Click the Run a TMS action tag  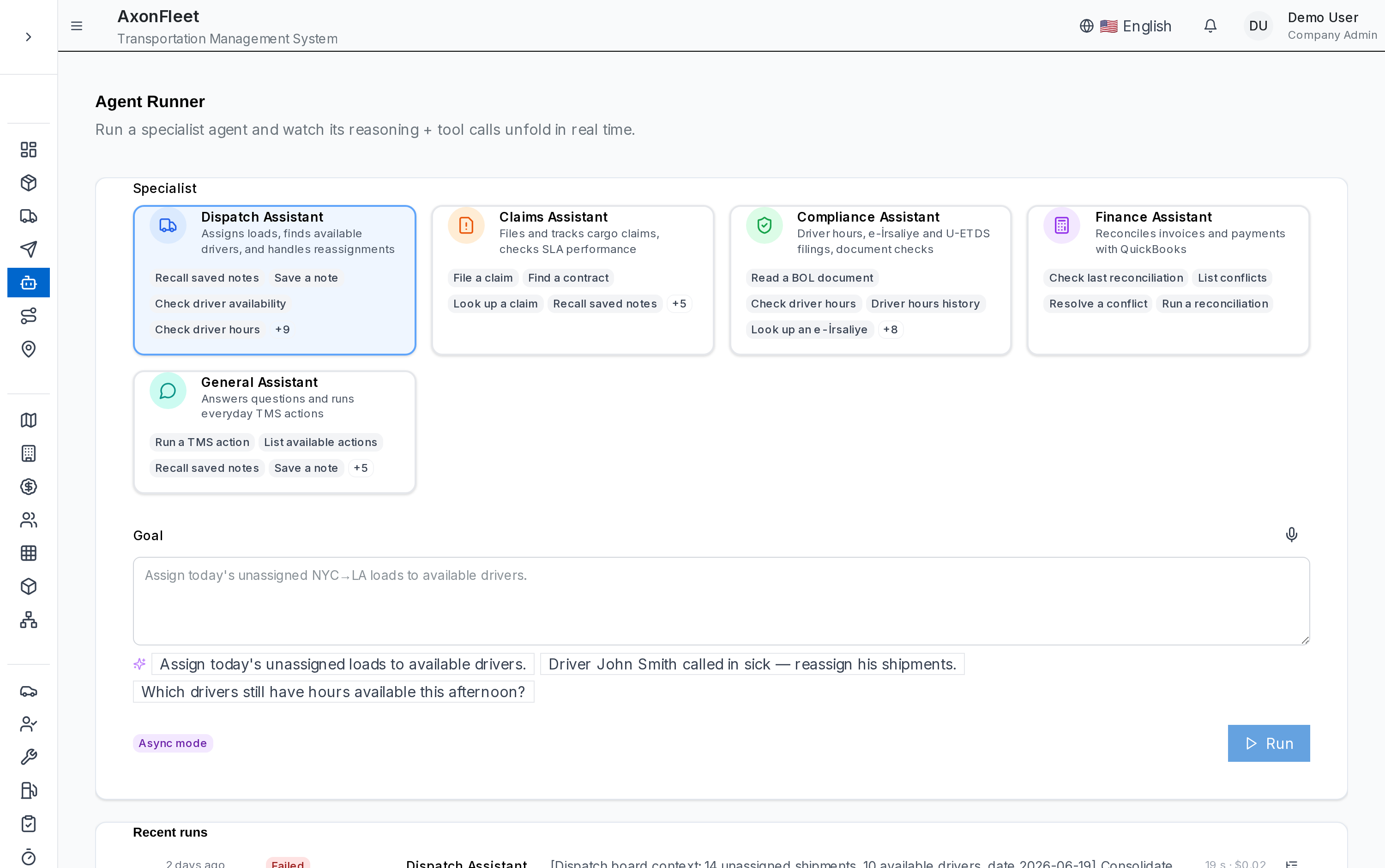[x=202, y=442]
